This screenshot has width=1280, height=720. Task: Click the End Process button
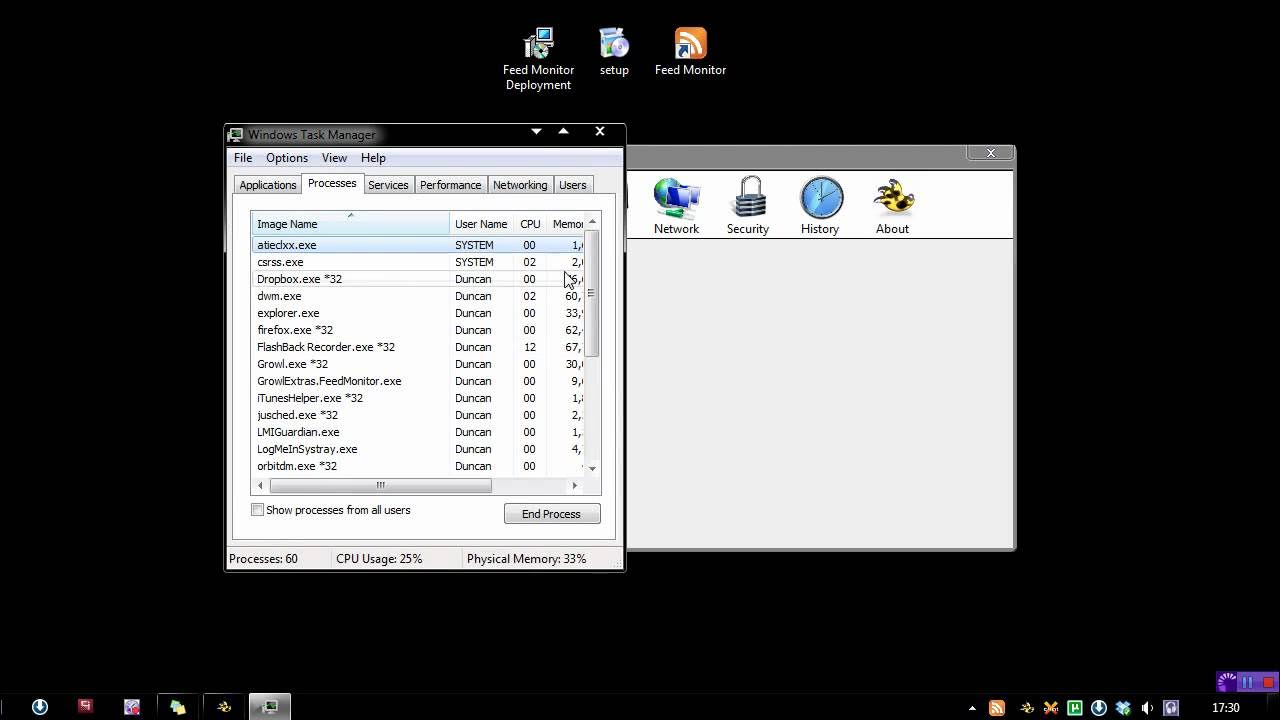point(551,514)
